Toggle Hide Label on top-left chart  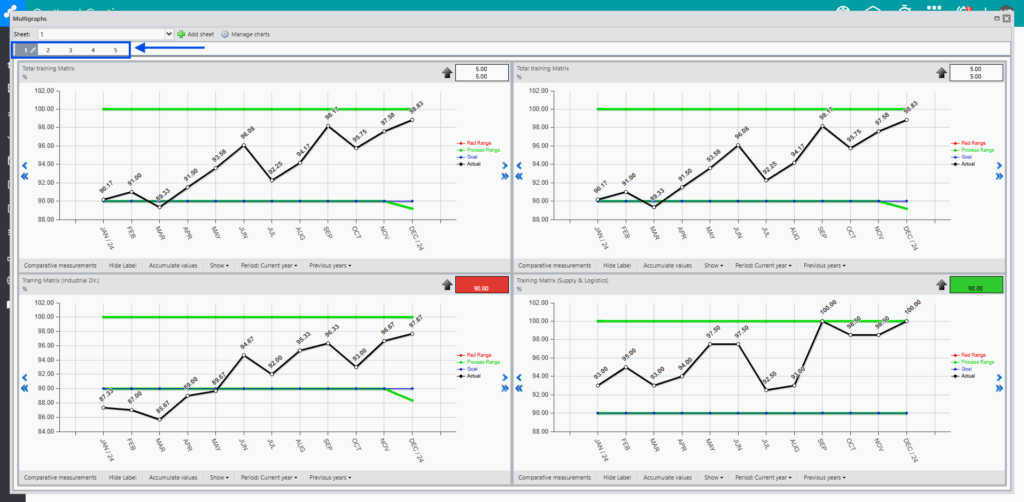(122, 266)
